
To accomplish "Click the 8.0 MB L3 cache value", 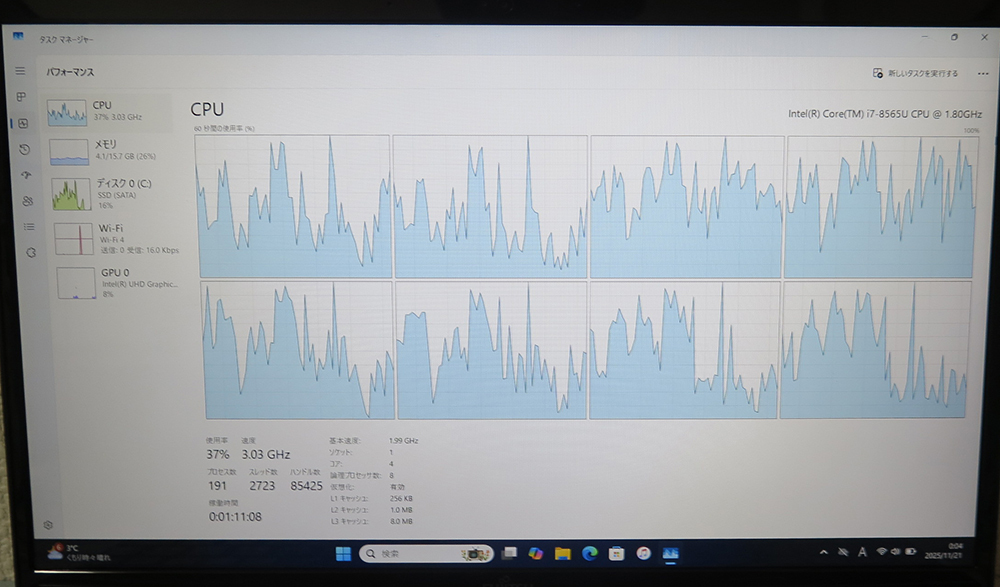I will tap(401, 521).
